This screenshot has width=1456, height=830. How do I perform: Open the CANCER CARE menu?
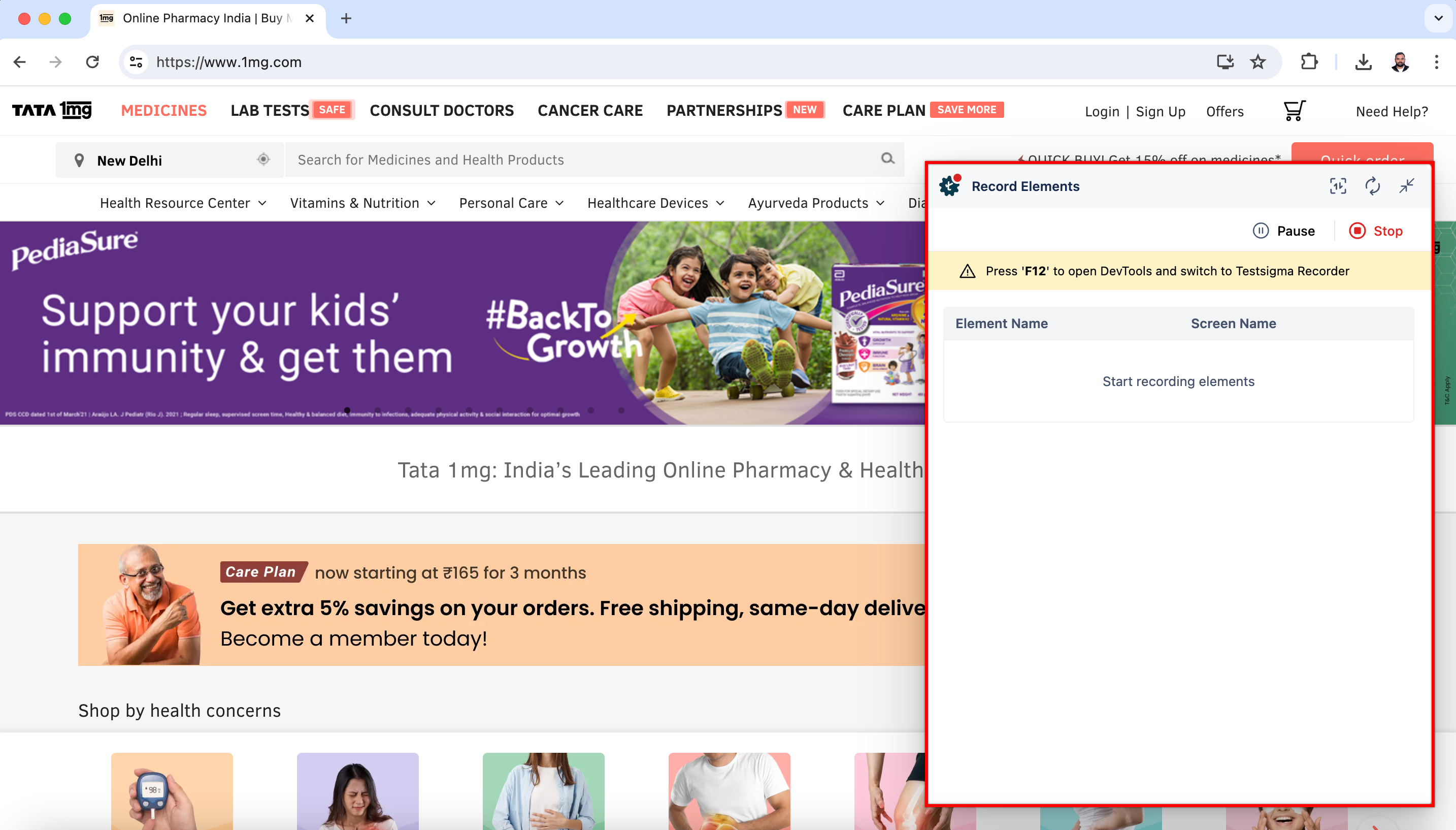coord(590,110)
